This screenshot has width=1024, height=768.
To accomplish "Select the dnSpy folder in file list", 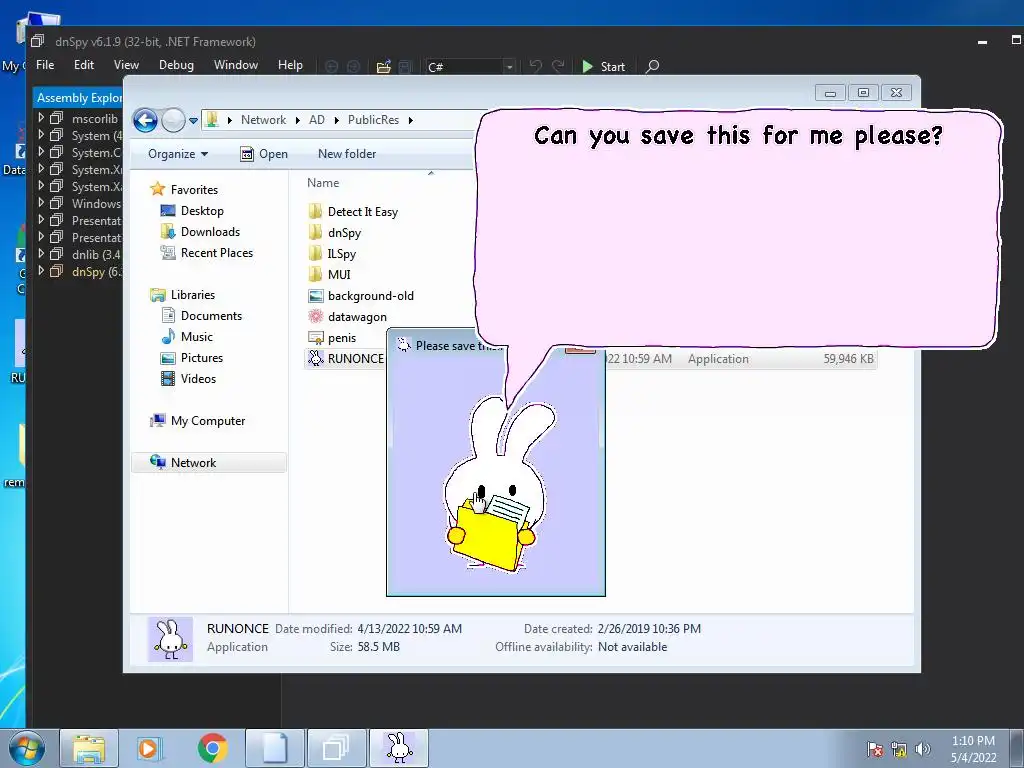I will (x=335, y=232).
